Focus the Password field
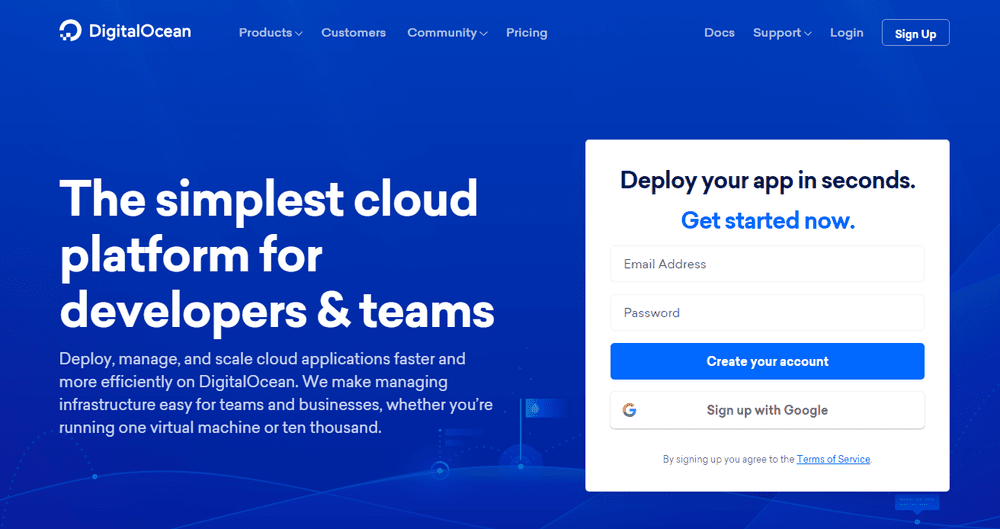The height and width of the screenshot is (529, 1000). (x=767, y=313)
